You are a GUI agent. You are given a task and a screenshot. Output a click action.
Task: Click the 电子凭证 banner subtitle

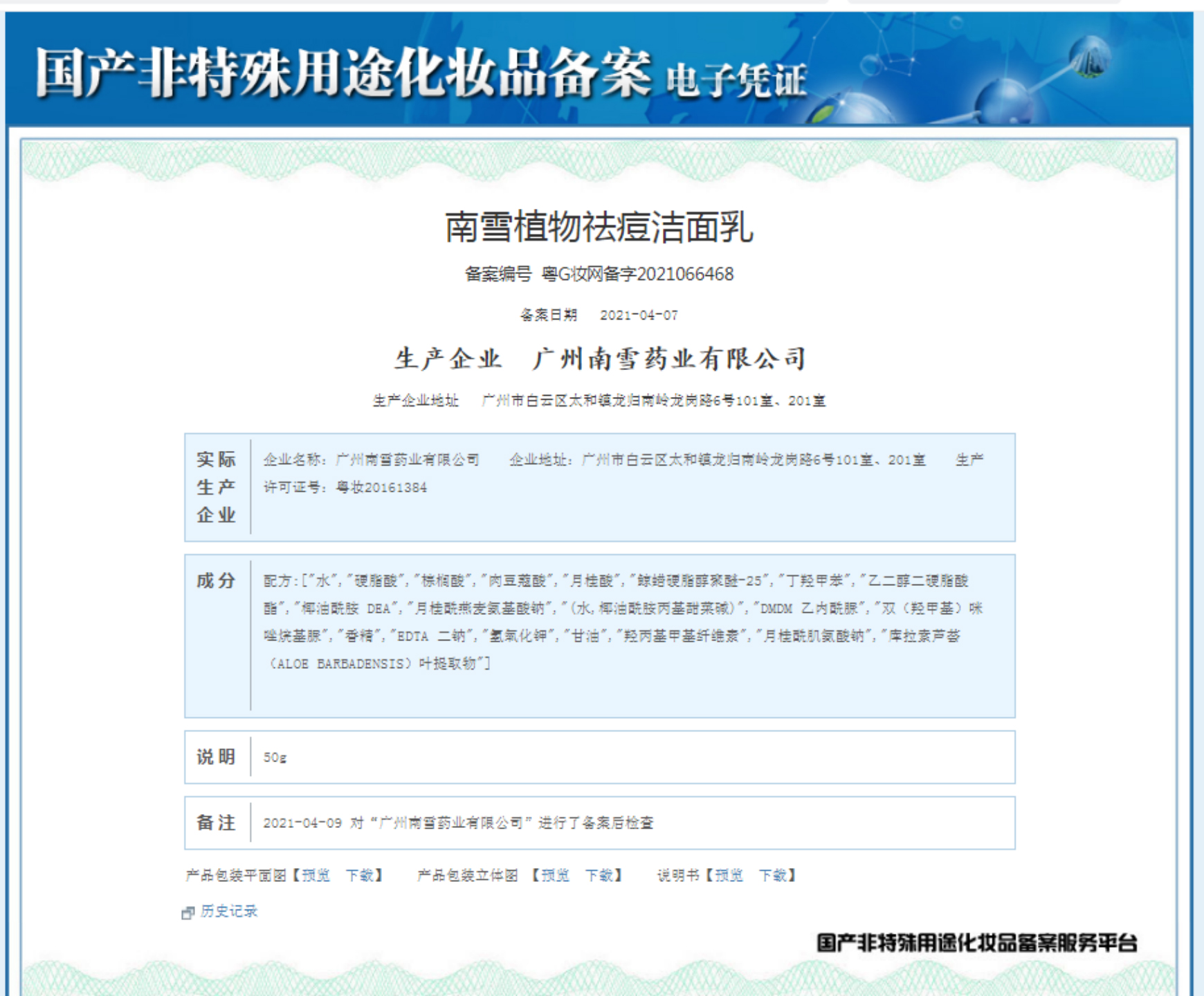pos(736,80)
